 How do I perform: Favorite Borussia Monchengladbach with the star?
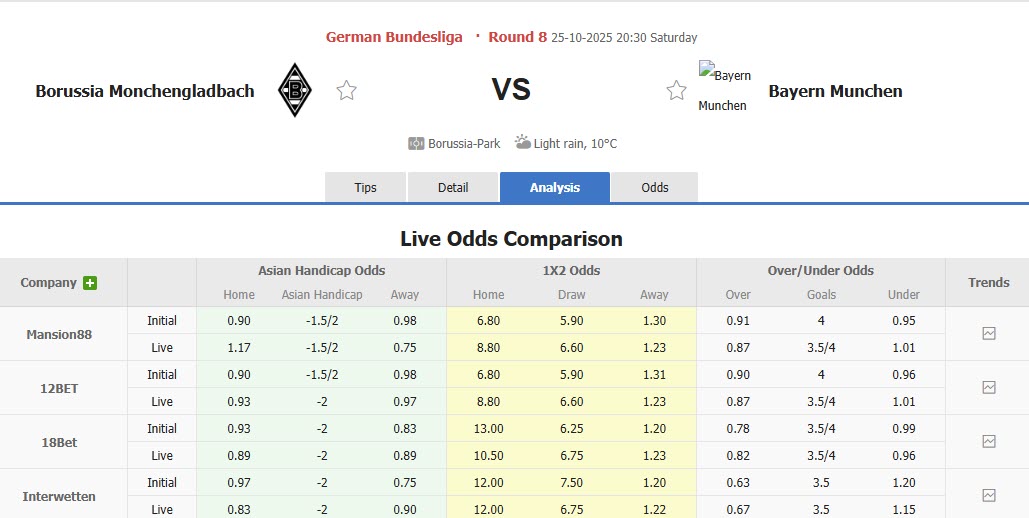346,91
